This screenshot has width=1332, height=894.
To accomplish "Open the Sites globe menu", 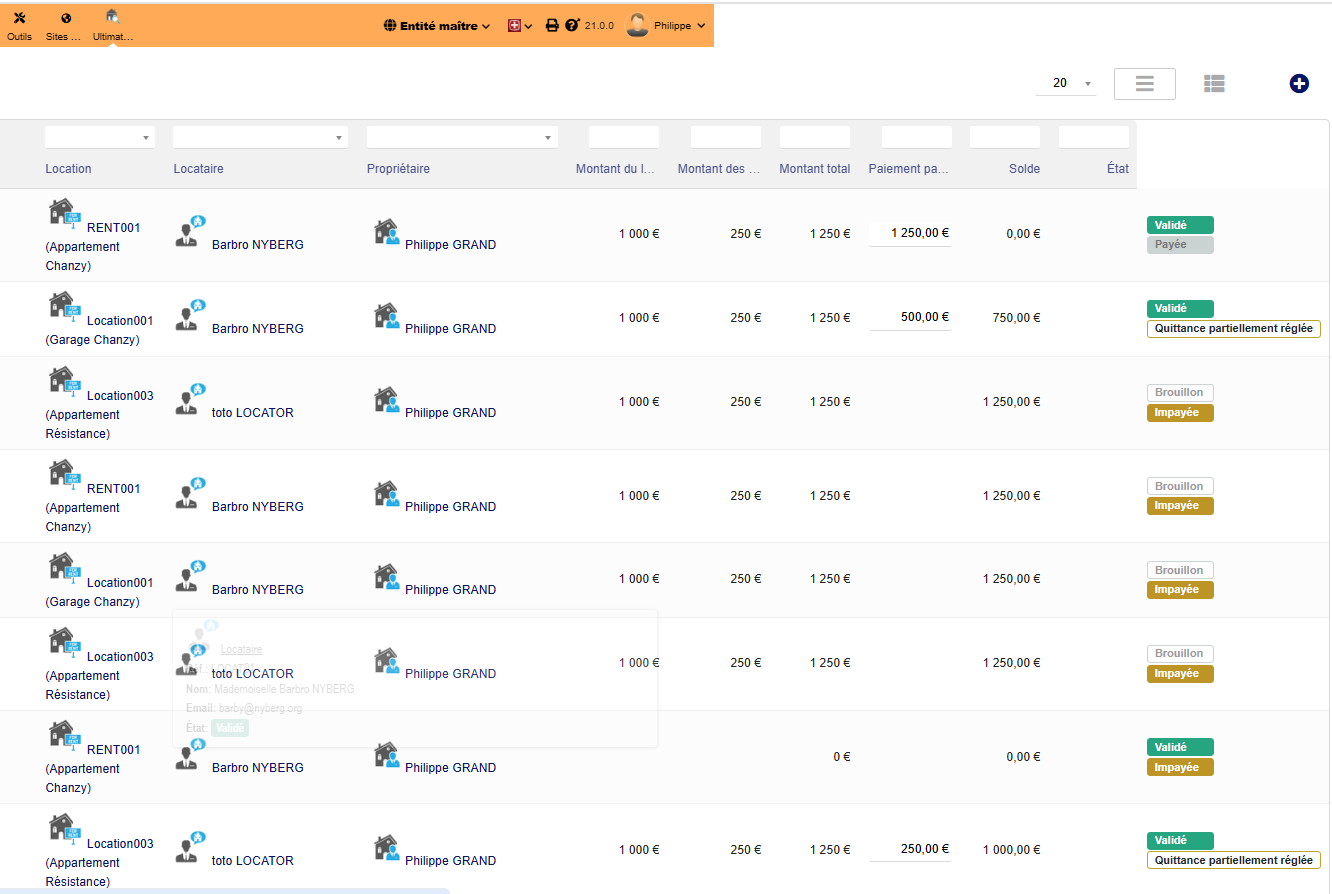I will point(65,26).
